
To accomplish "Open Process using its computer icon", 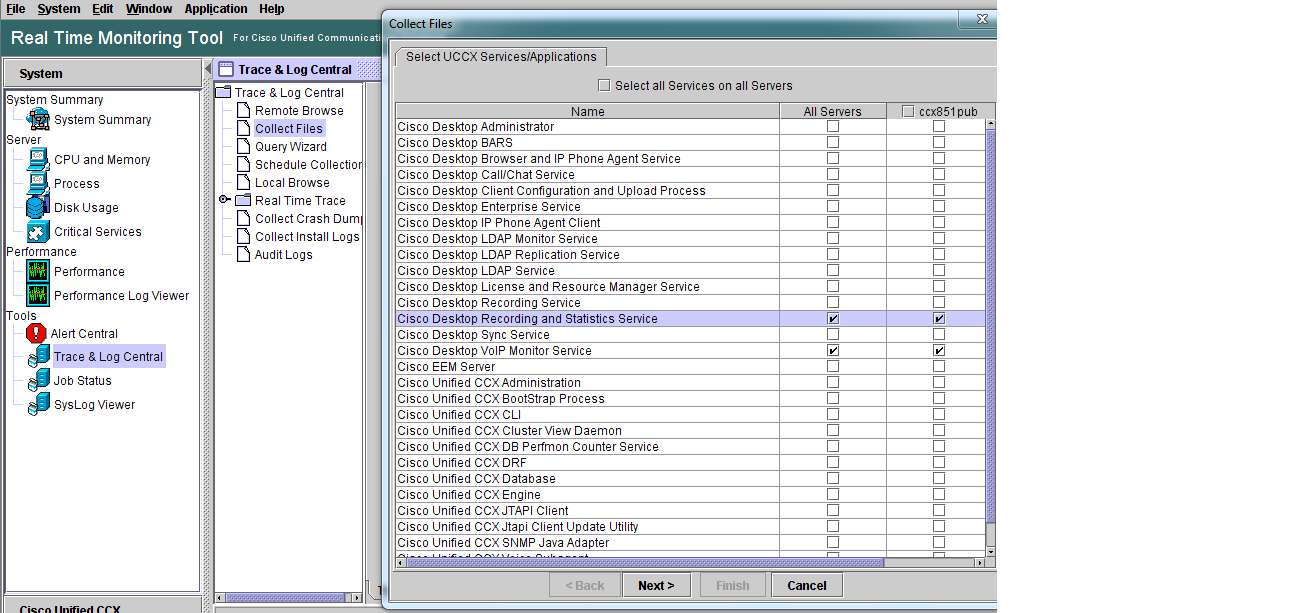I will 39,184.
